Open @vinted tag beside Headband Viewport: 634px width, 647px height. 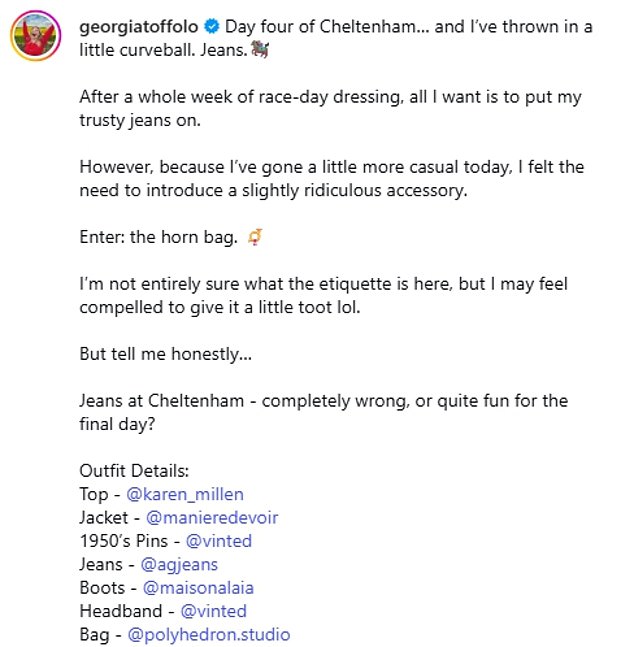click(213, 611)
